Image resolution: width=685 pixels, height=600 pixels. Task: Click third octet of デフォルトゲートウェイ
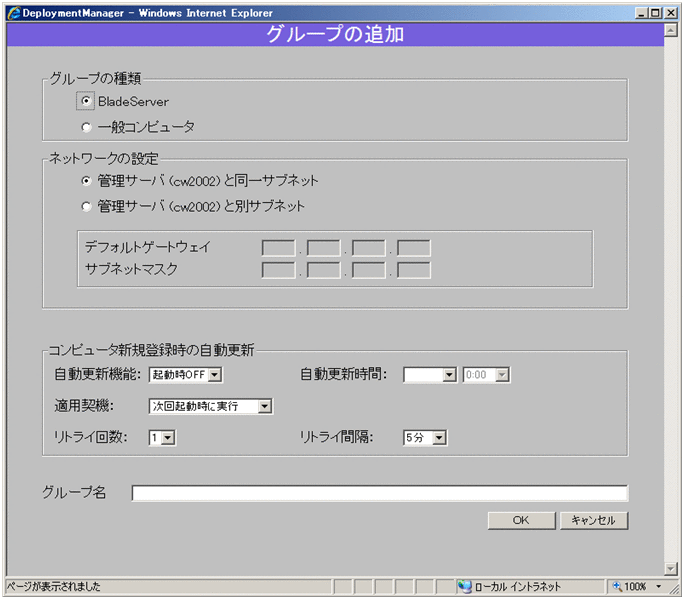tap(369, 248)
